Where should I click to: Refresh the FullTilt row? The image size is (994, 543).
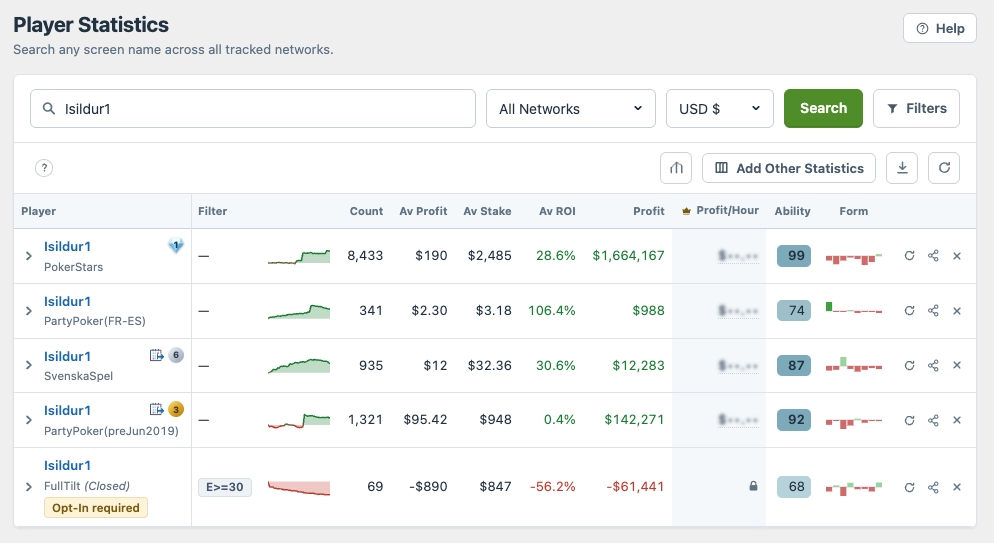[x=909, y=487]
